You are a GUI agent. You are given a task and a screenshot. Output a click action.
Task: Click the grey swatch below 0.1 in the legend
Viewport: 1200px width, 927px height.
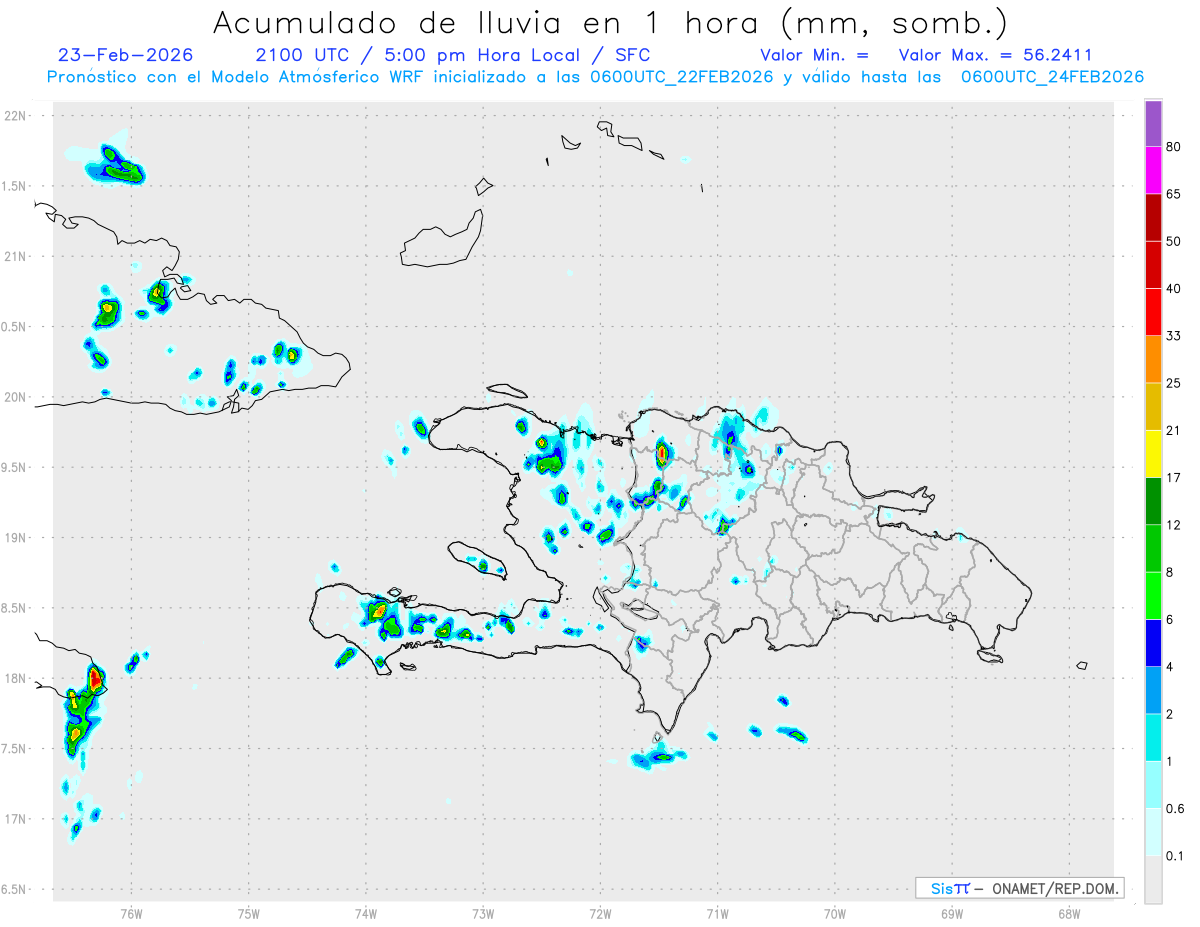(1153, 879)
